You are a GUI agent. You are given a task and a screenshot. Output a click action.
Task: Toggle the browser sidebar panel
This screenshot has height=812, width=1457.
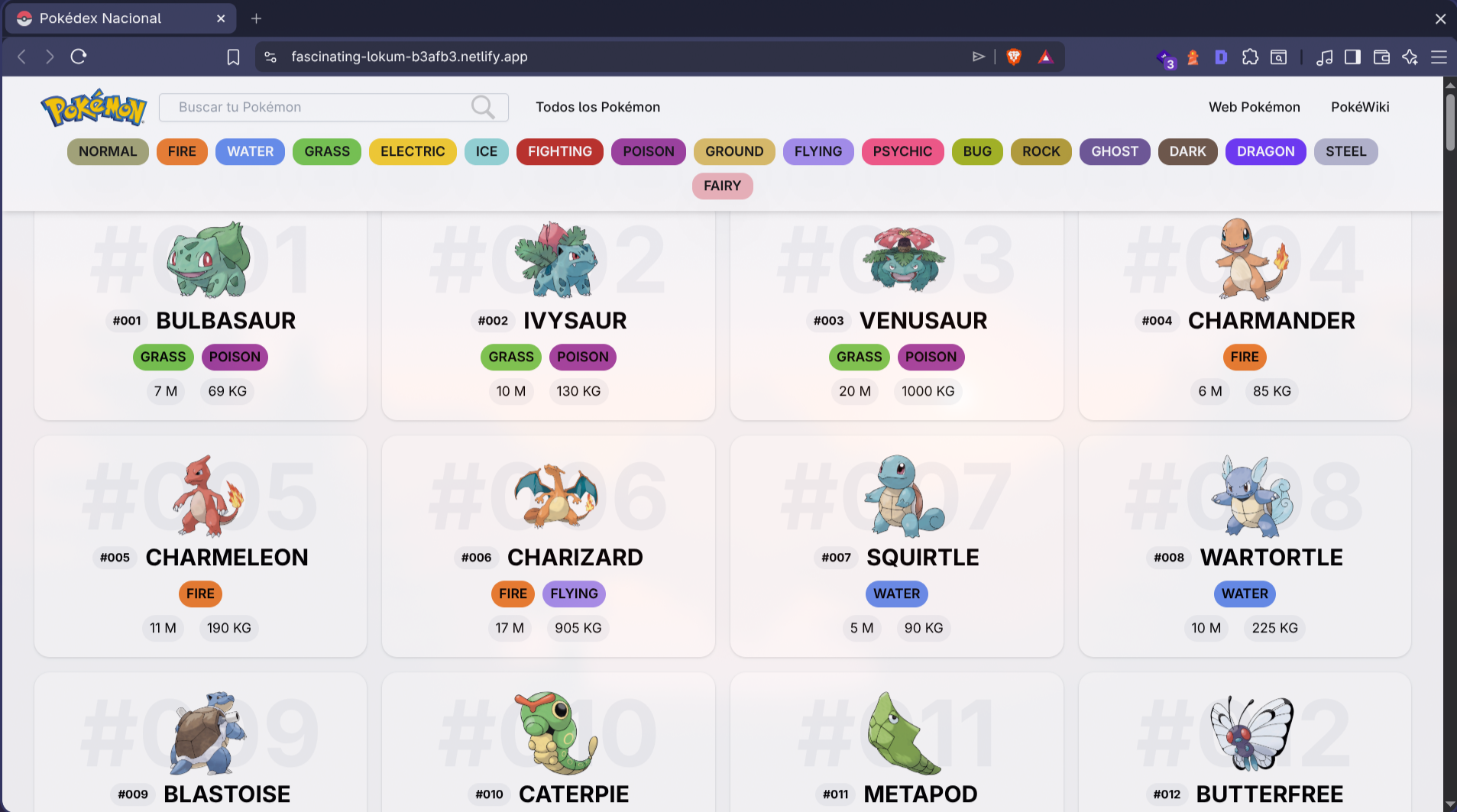click(x=1352, y=57)
